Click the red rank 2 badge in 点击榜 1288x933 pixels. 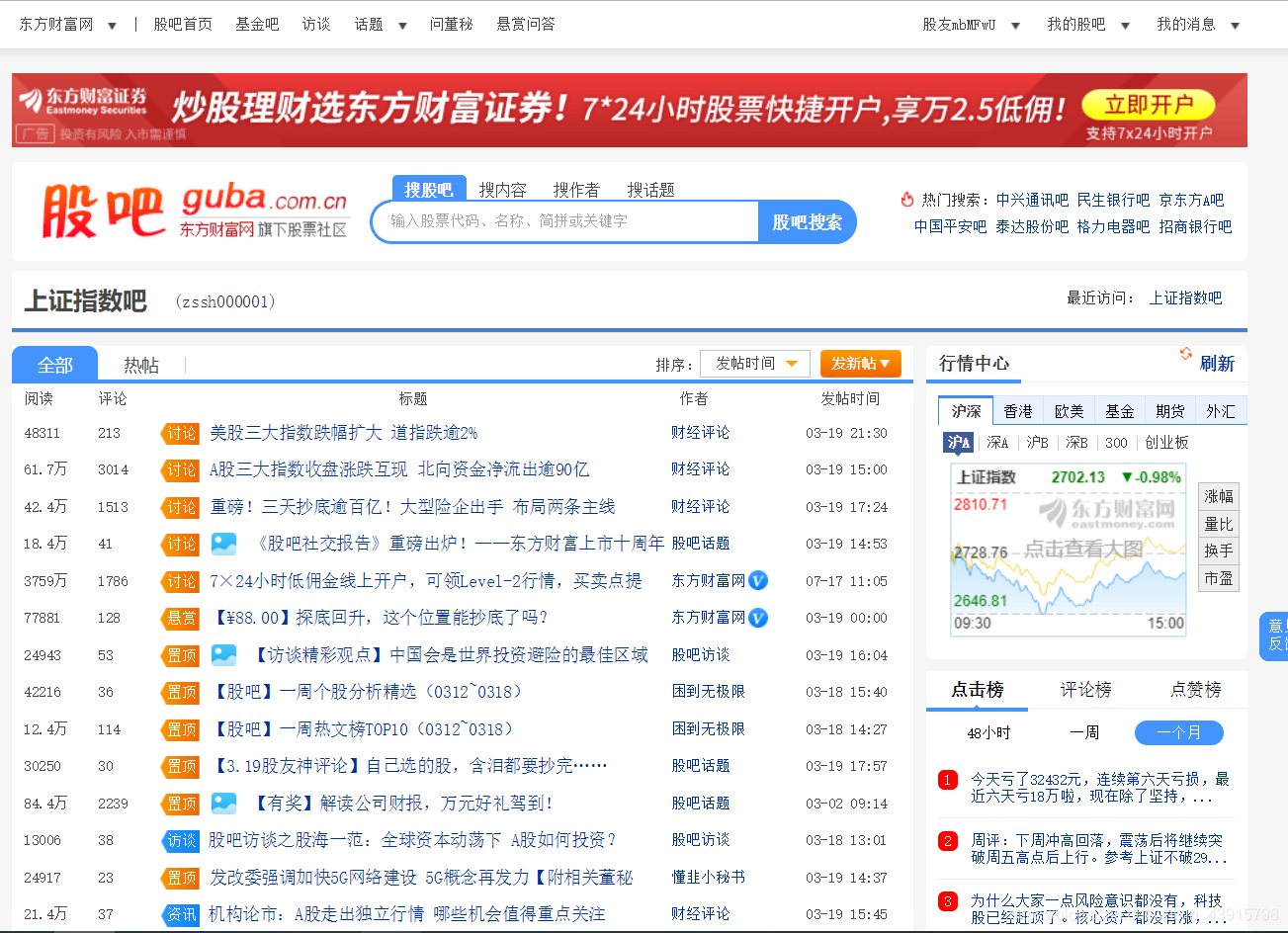[948, 841]
